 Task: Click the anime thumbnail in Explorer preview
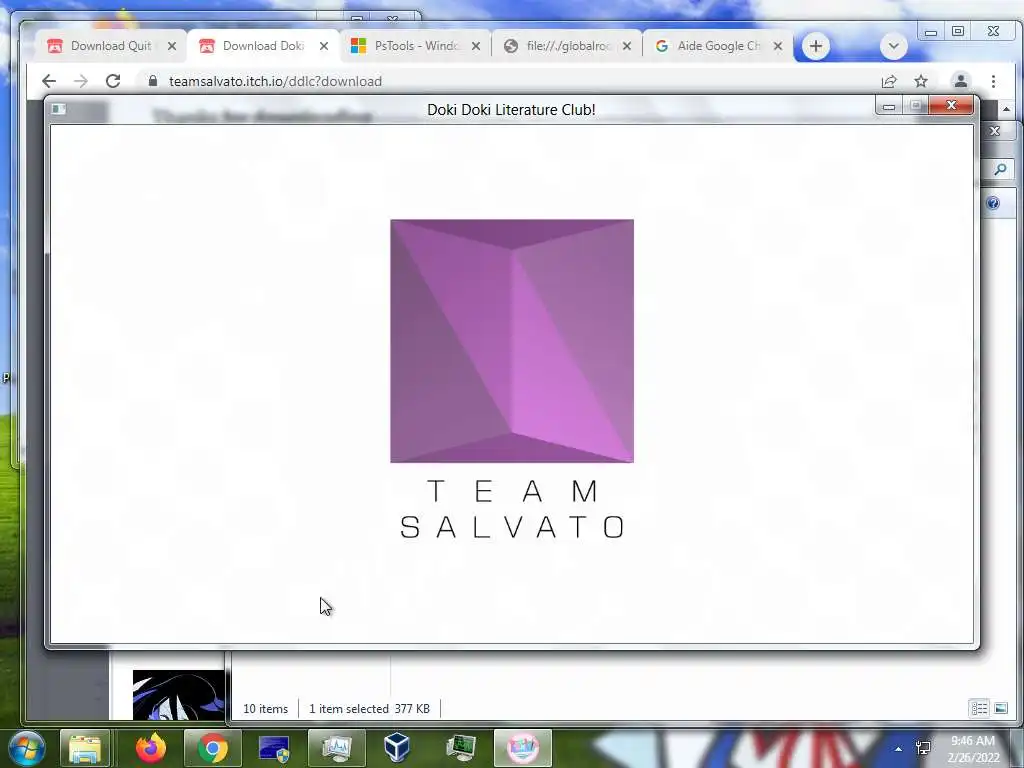[x=178, y=695]
